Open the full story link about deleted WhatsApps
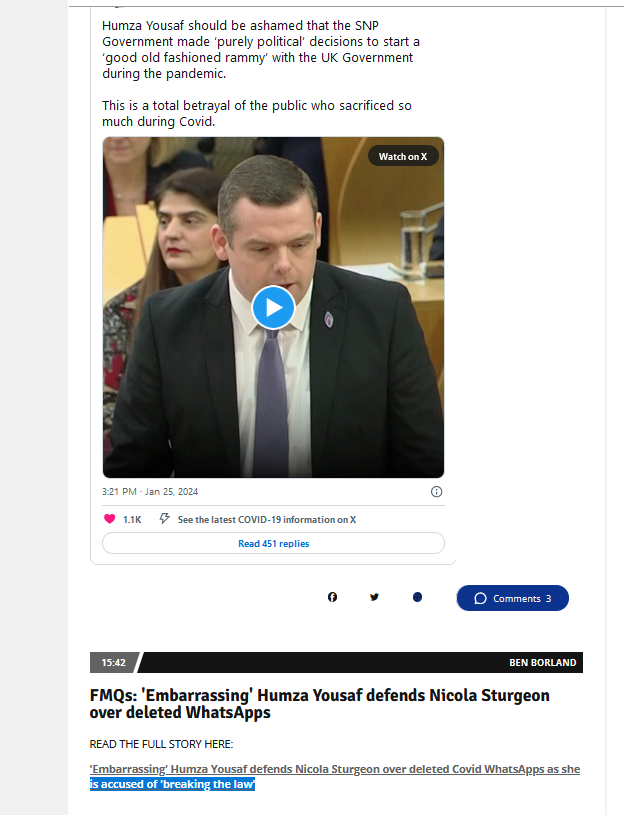Viewport: 624px width, 815px height. [x=335, y=777]
